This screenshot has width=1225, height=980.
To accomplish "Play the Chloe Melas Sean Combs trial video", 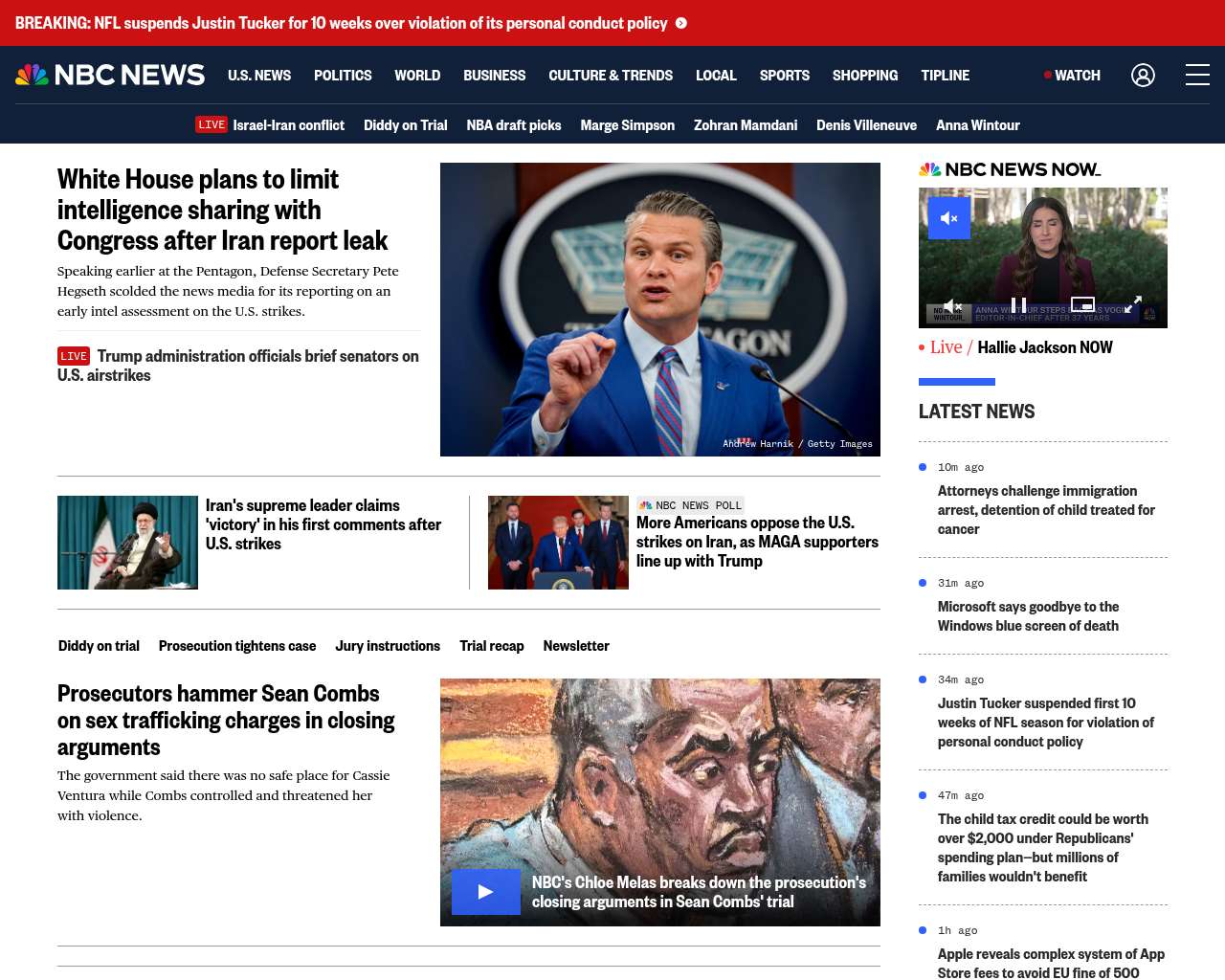I will [486, 892].
